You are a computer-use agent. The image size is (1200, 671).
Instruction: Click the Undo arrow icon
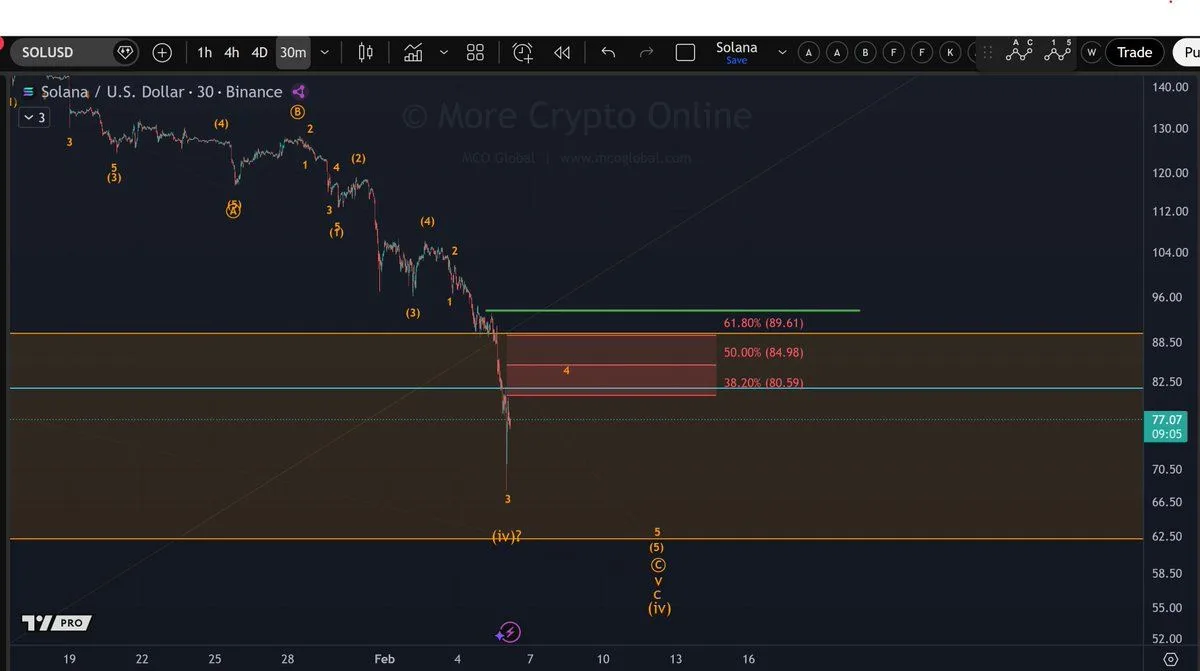(x=608, y=52)
